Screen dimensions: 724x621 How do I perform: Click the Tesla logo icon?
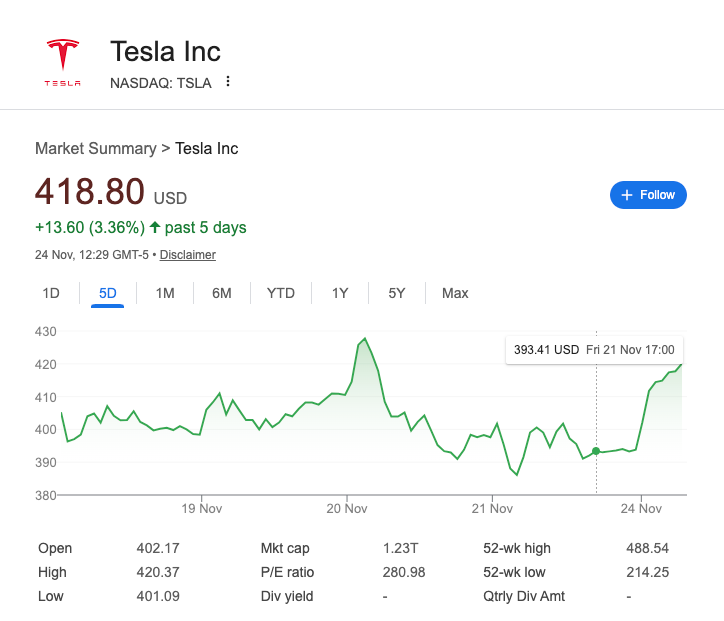(62, 62)
